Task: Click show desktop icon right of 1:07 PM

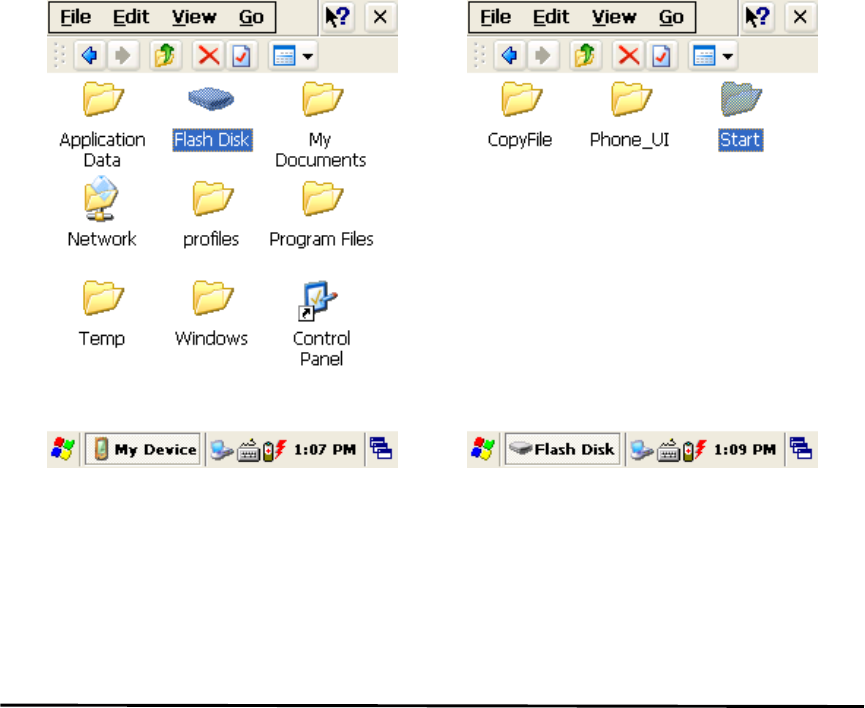Action: 381,448
